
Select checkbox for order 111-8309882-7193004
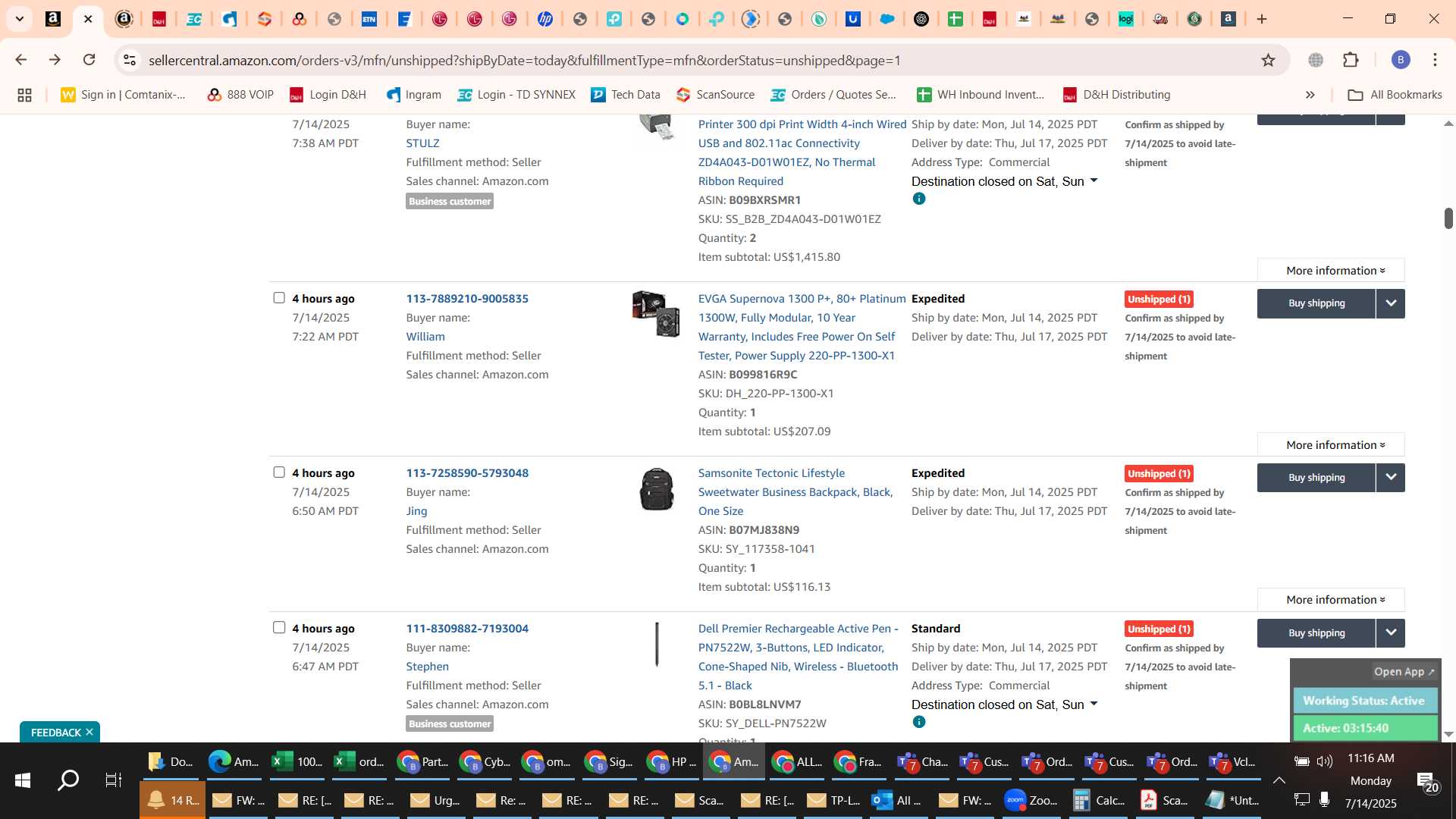point(279,628)
